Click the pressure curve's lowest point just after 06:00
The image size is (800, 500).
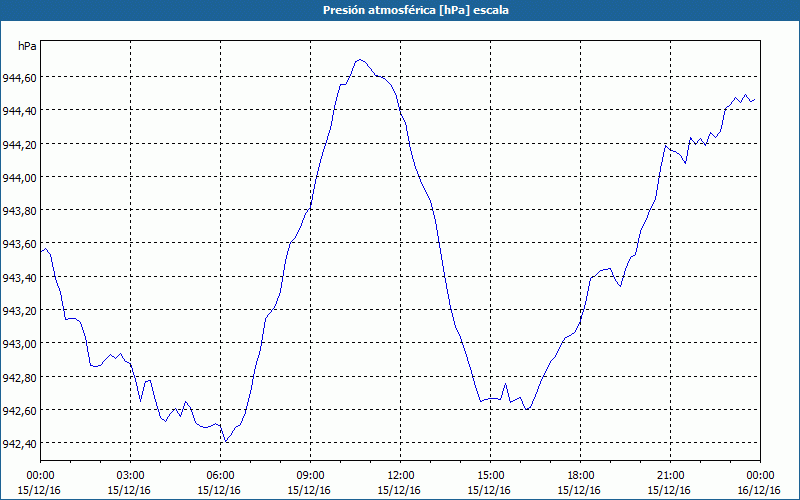tap(226, 442)
